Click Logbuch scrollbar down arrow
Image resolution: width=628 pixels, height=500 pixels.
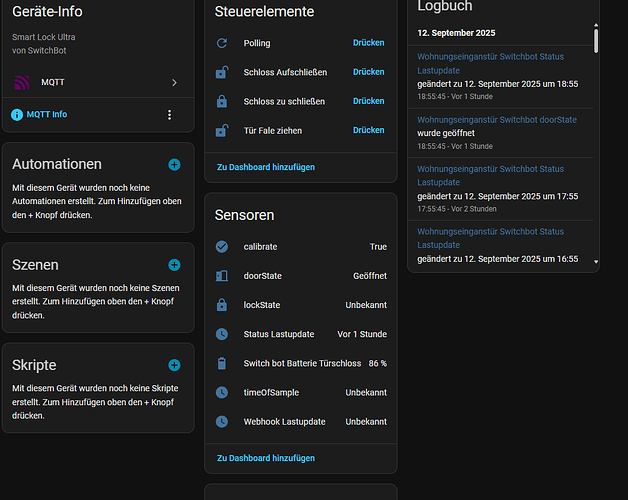pos(596,262)
